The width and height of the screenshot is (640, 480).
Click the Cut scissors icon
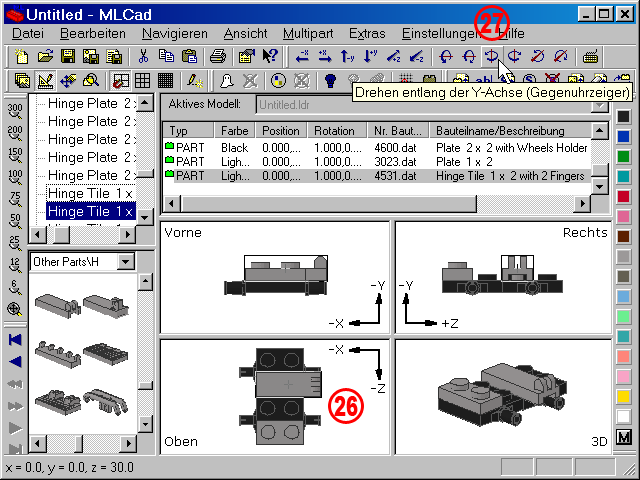(143, 56)
